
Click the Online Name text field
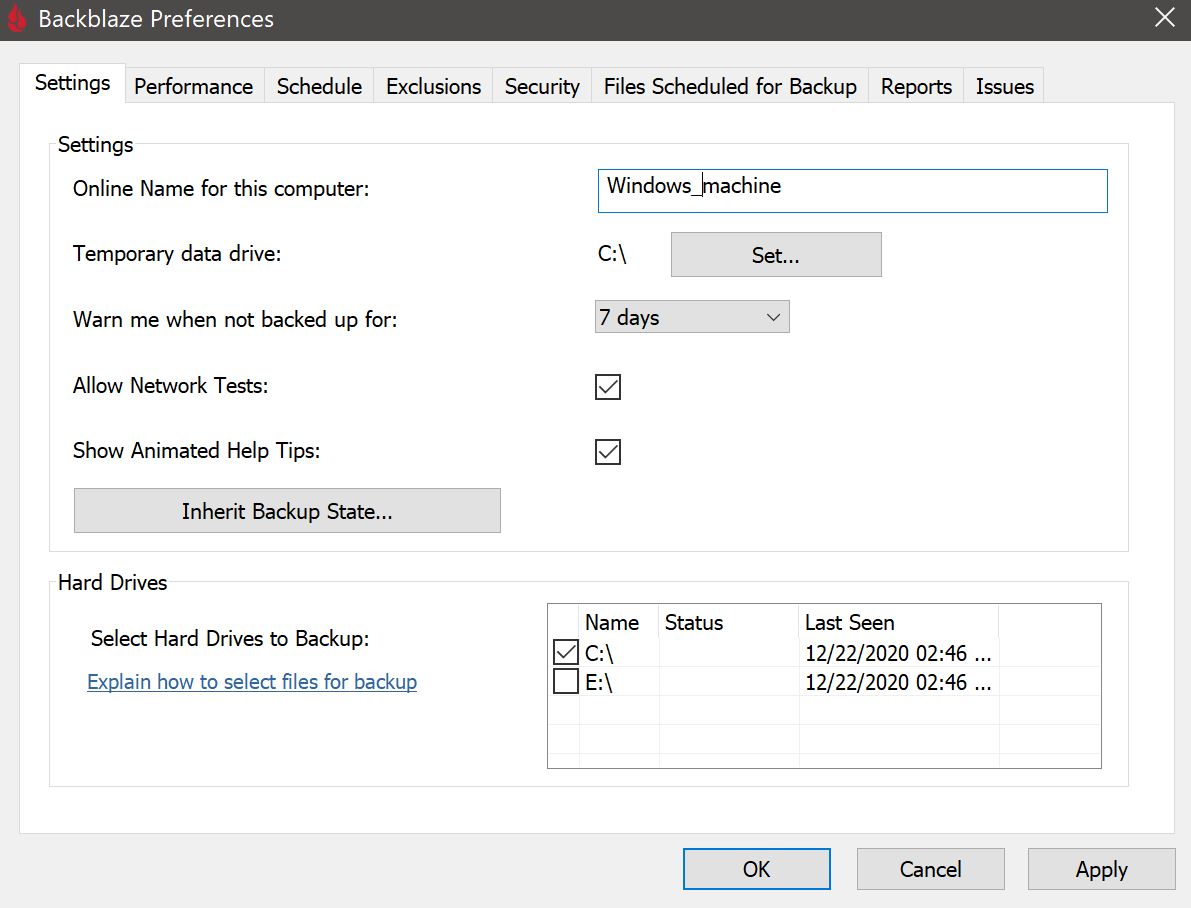pyautogui.click(x=852, y=191)
